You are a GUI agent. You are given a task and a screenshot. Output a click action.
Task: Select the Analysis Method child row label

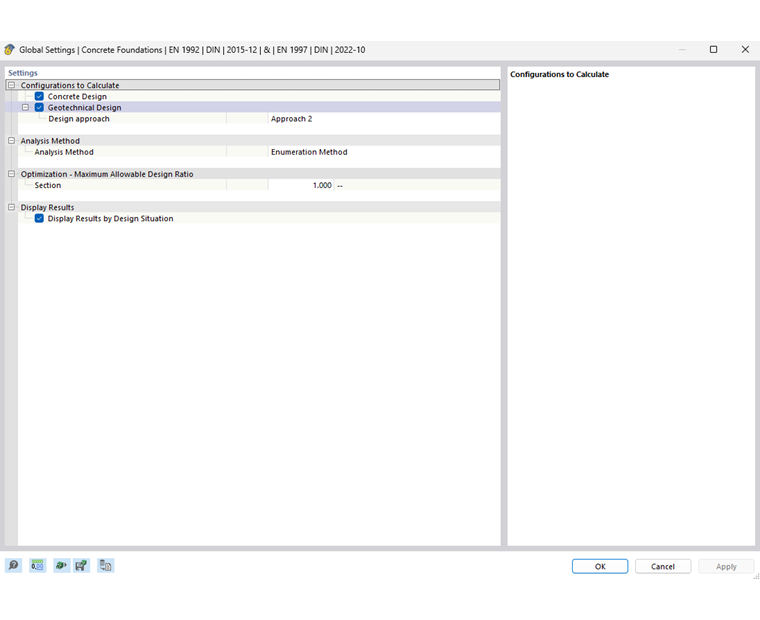(64, 152)
